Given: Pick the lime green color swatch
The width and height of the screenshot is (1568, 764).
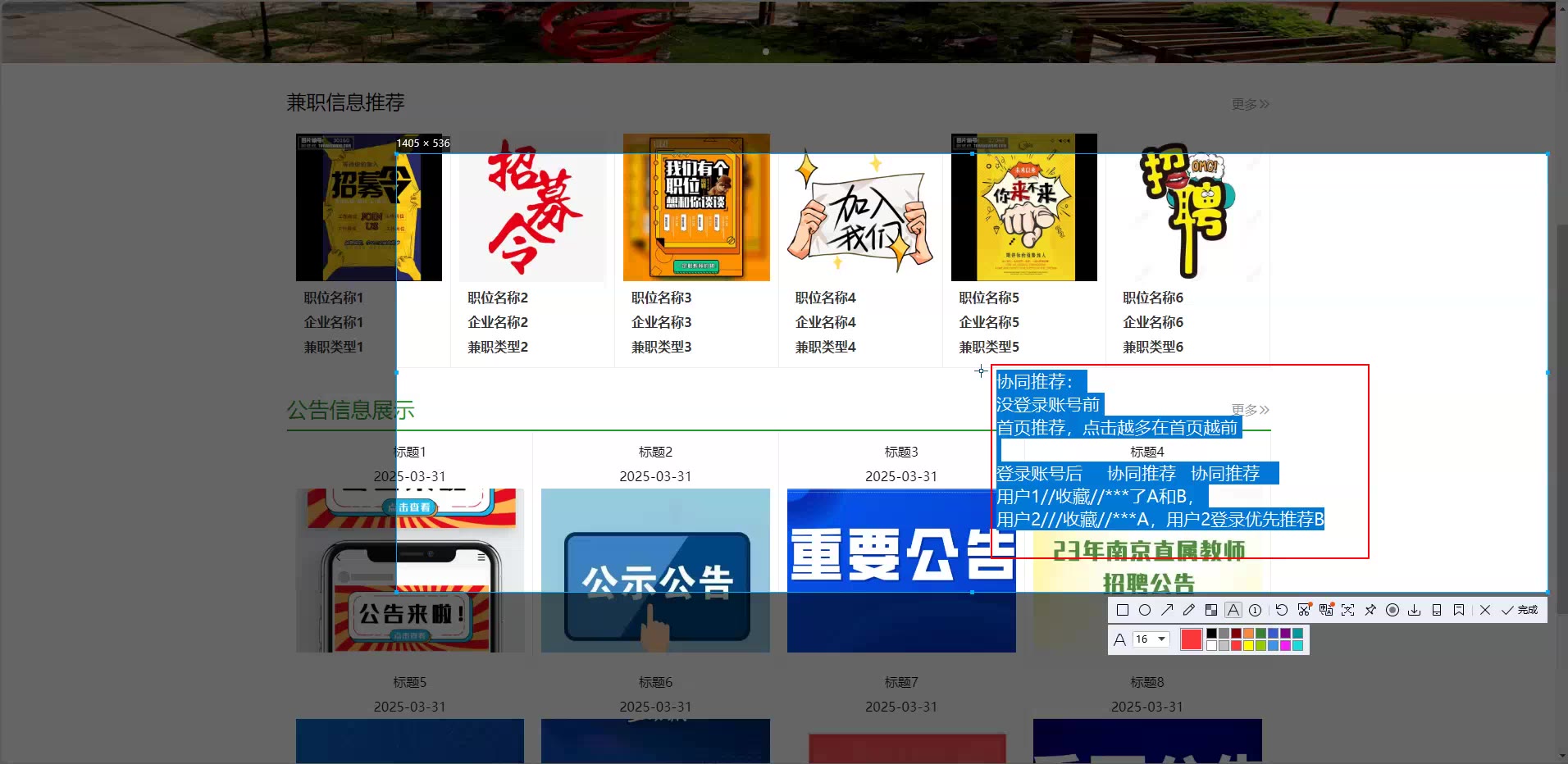Looking at the screenshot, I should point(1260,646).
